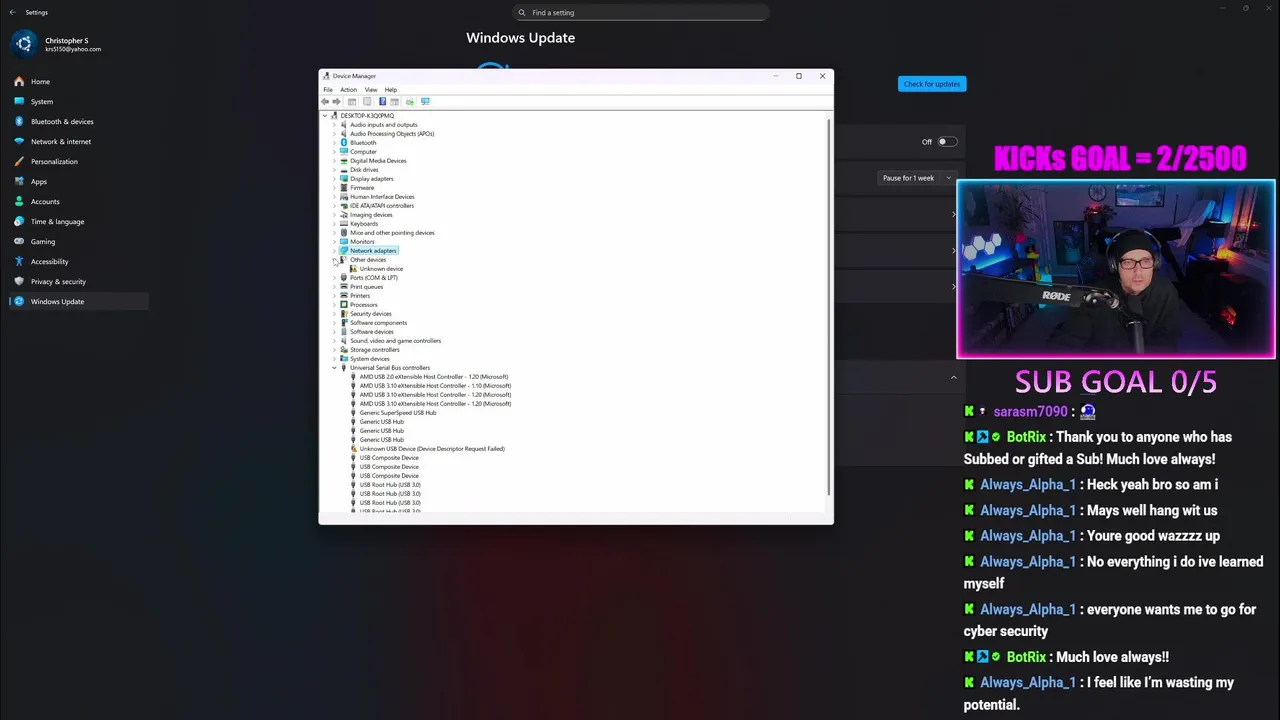The image size is (1280, 720).
Task: Click the Update driver icon with green arrow
Action: [410, 102]
